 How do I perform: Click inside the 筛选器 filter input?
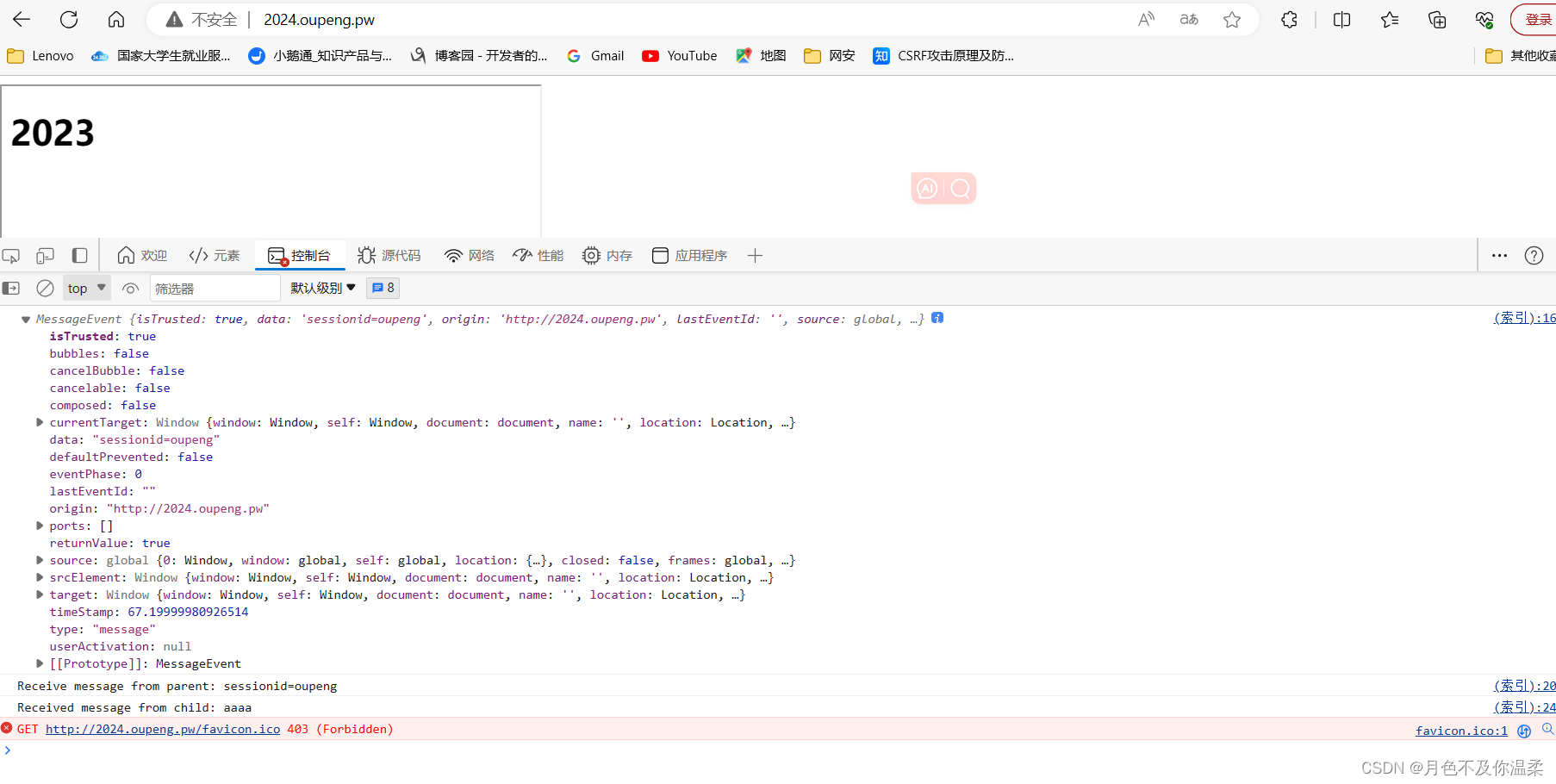214,288
